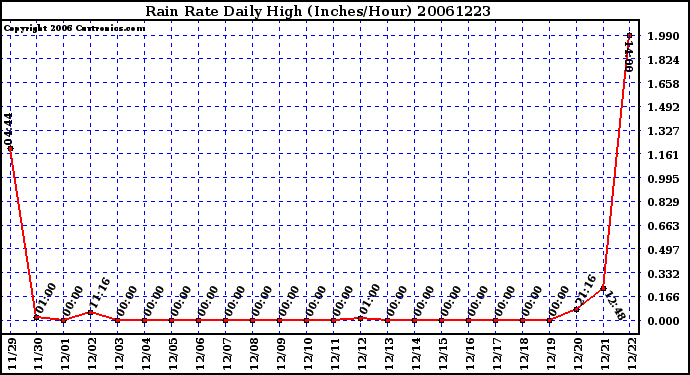
Task: Click the 12/22 x-axis date label
Action: point(633,354)
